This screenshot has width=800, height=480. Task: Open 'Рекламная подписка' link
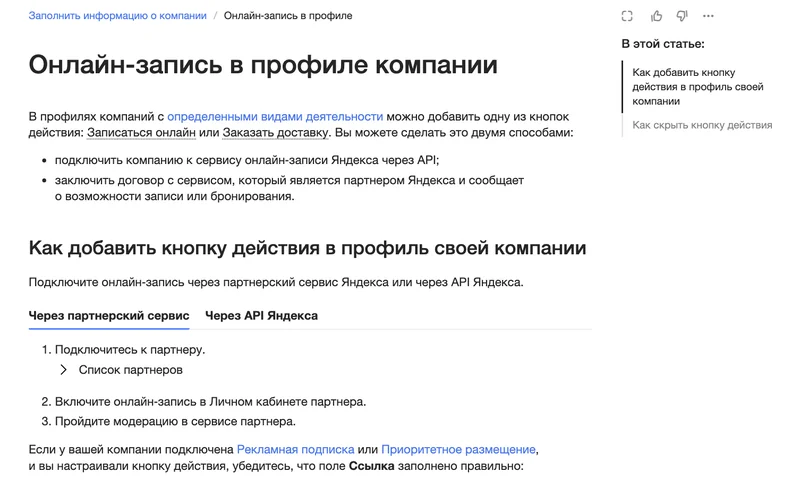pyautogui.click(x=295, y=449)
